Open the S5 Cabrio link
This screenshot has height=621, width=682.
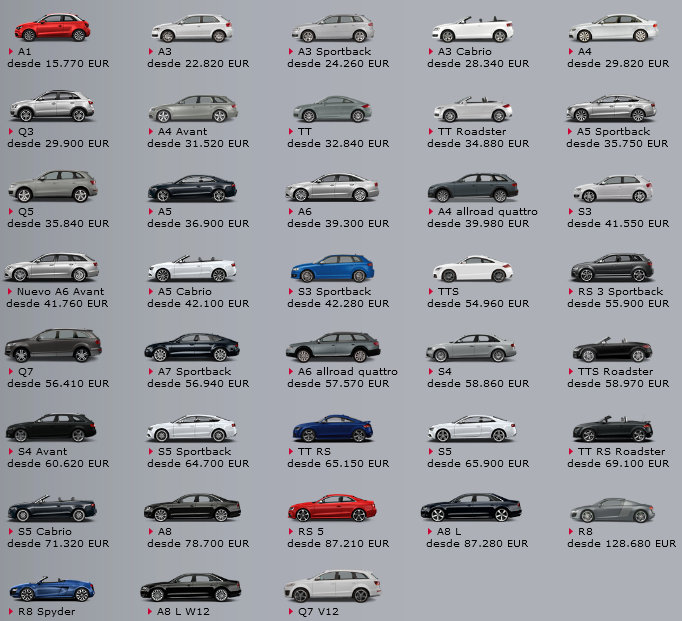tap(45, 531)
